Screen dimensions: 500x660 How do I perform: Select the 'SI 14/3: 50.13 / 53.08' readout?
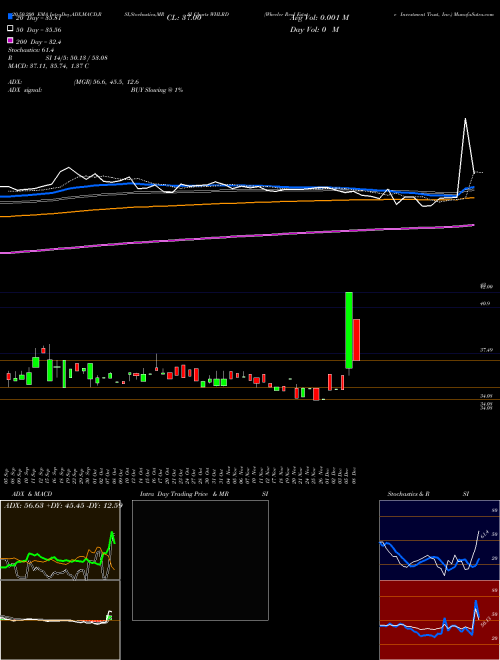pyautogui.click(x=76, y=58)
